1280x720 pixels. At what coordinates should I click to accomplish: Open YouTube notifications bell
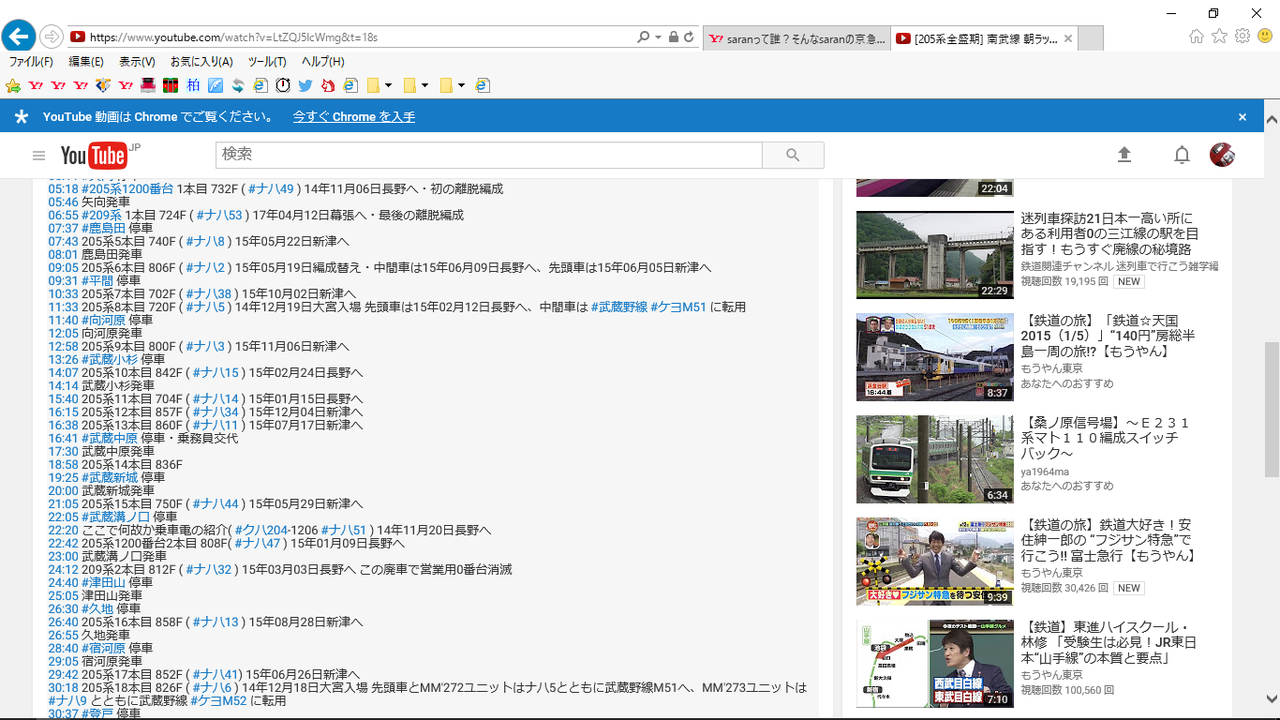point(1182,155)
